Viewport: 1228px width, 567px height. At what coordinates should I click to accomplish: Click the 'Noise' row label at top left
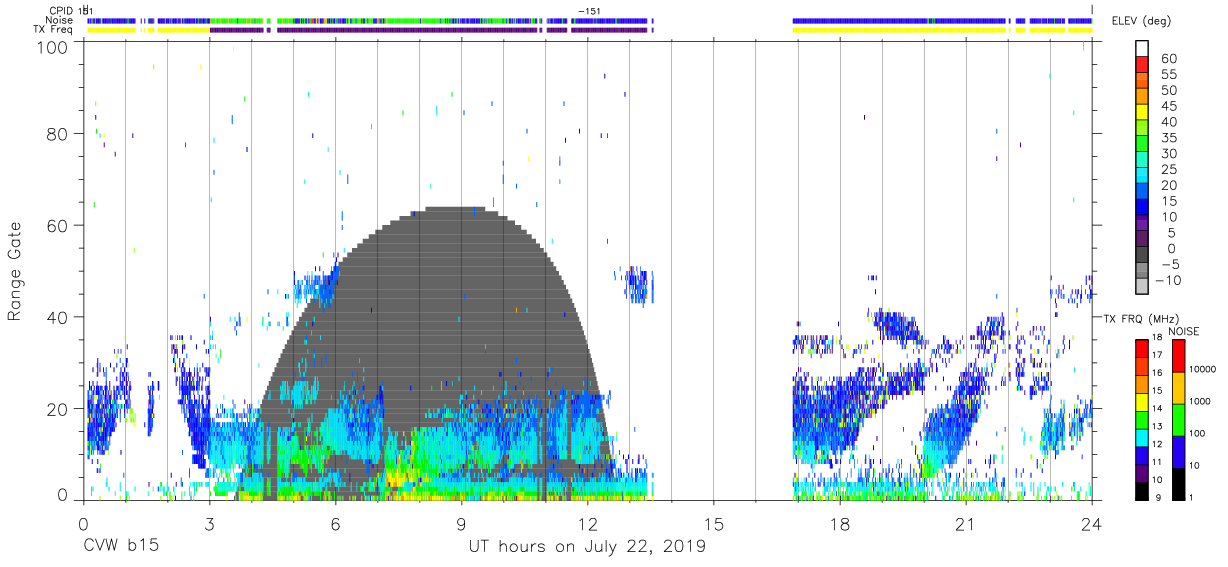(x=59, y=20)
